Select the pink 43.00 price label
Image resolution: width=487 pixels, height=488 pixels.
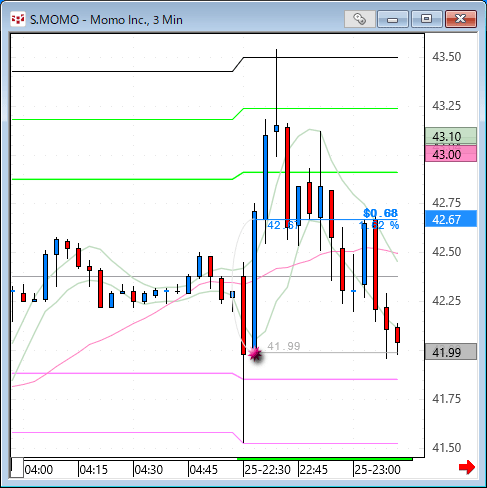451,154
